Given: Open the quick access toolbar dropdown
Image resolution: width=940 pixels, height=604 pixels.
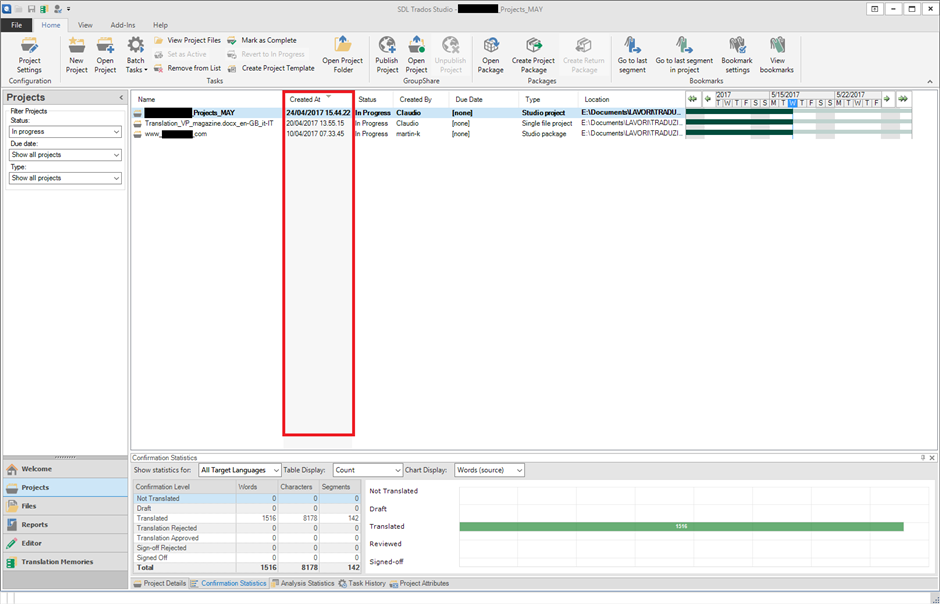Looking at the screenshot, I should (x=69, y=9).
